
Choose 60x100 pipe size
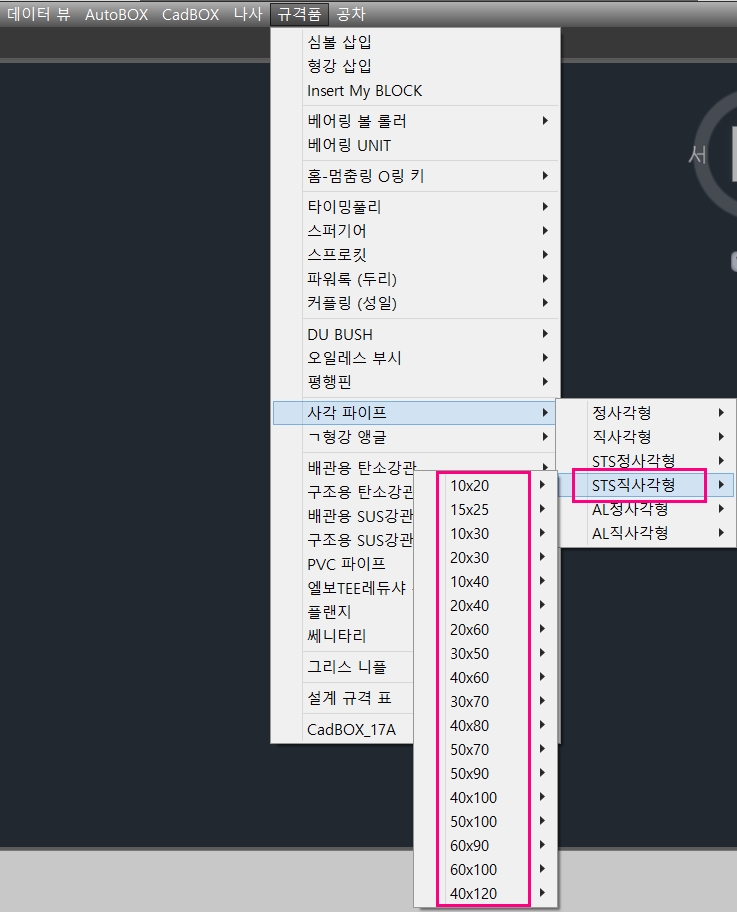pos(486,870)
